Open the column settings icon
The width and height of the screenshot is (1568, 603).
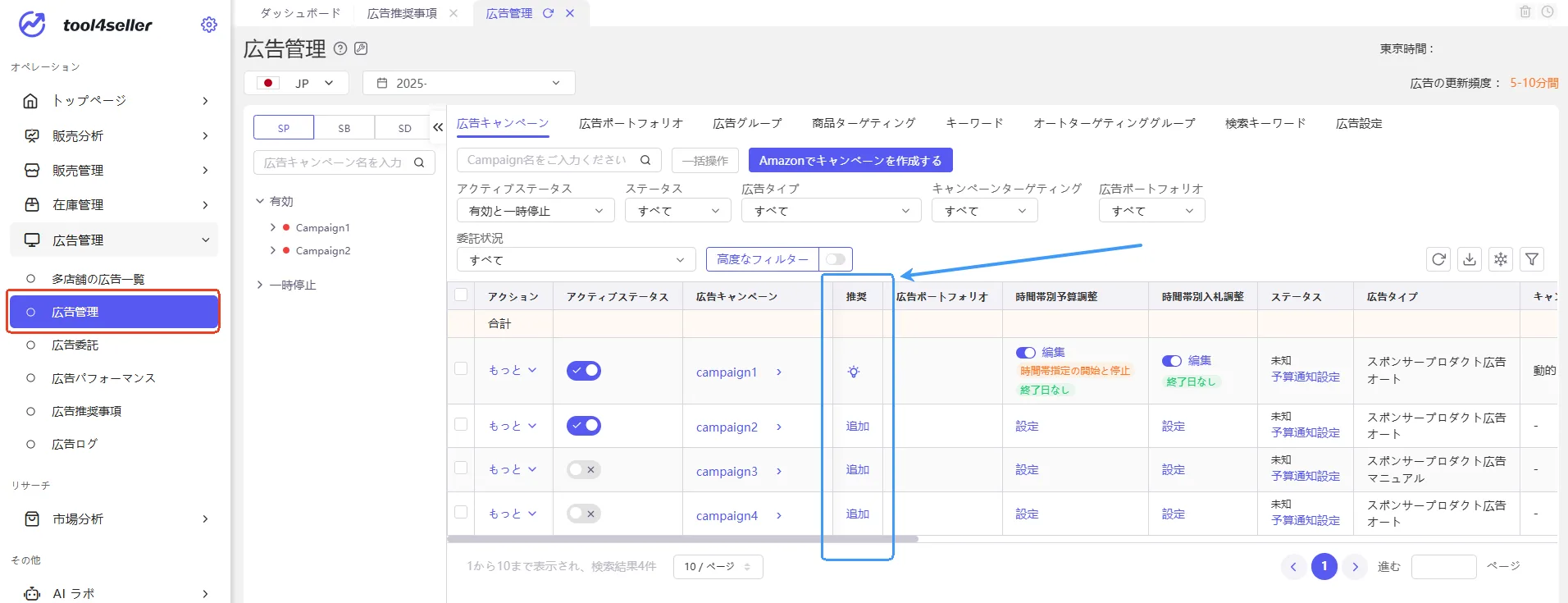1501,259
